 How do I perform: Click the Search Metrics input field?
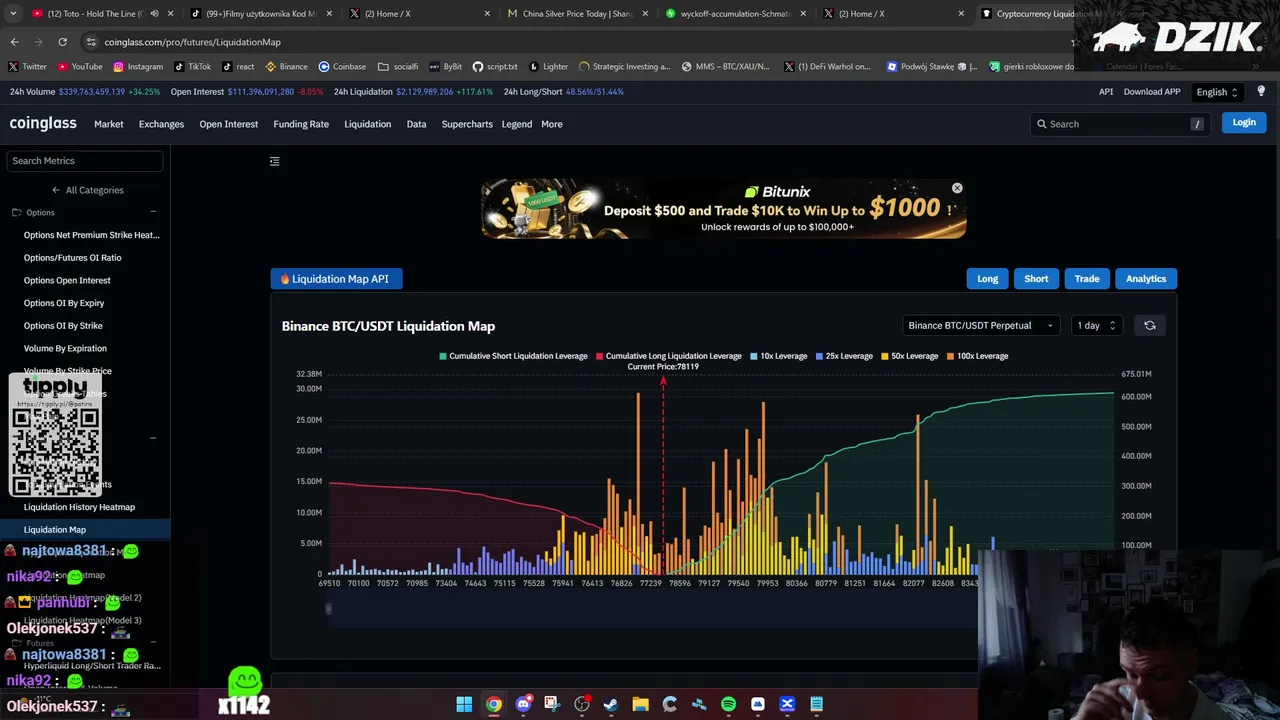(x=85, y=161)
